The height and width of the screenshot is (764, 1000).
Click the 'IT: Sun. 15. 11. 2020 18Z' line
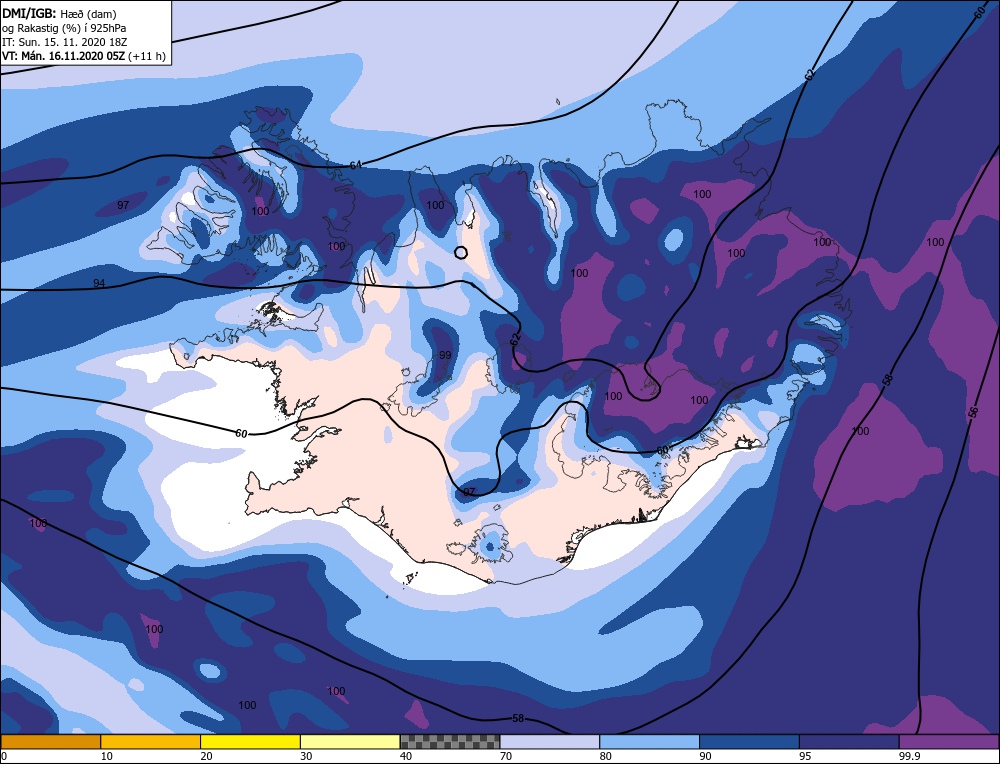[64, 42]
